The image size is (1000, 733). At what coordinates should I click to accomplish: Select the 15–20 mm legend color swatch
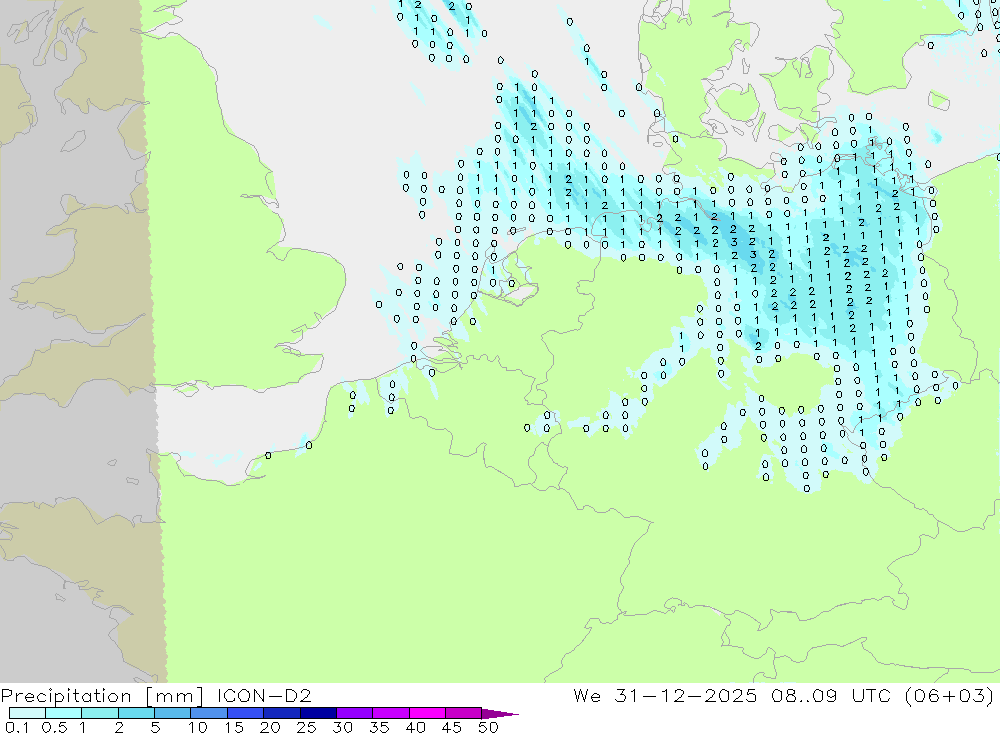[246, 713]
